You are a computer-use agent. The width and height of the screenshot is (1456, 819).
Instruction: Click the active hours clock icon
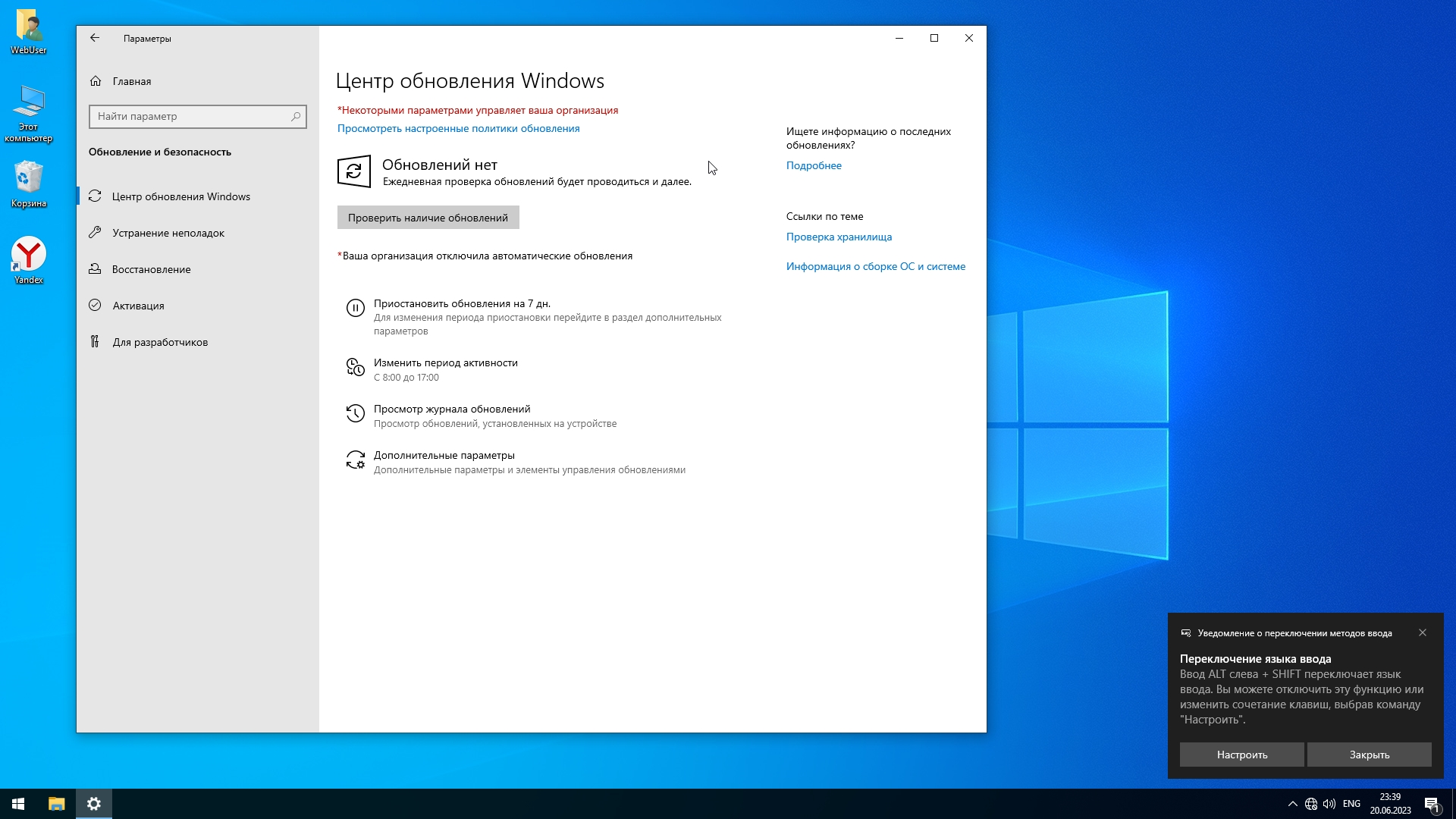pos(355,368)
